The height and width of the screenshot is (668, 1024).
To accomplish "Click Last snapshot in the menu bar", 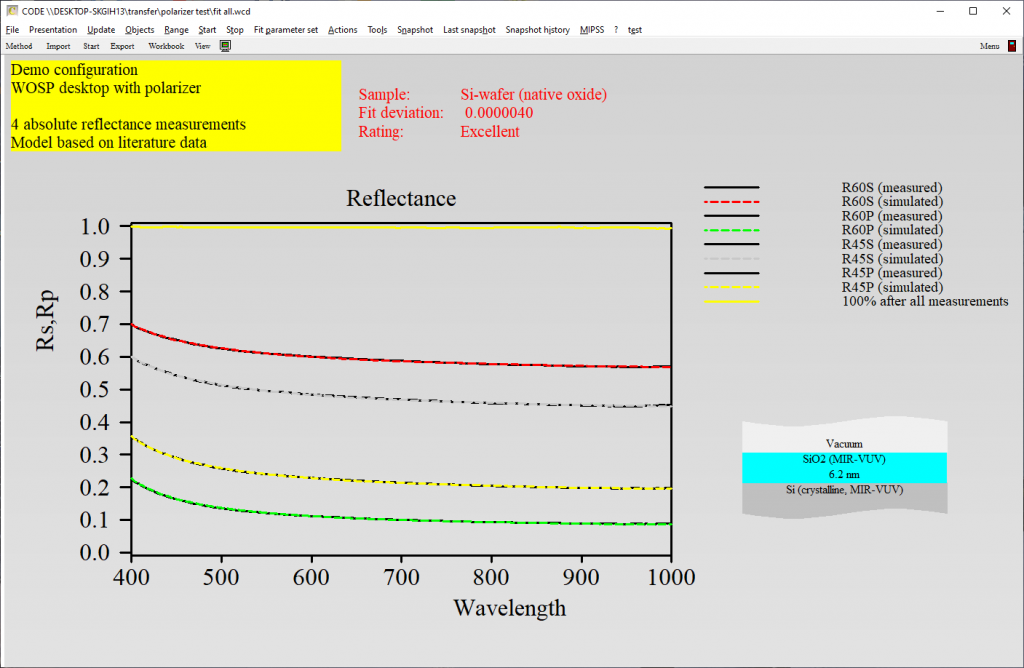I will 469,29.
